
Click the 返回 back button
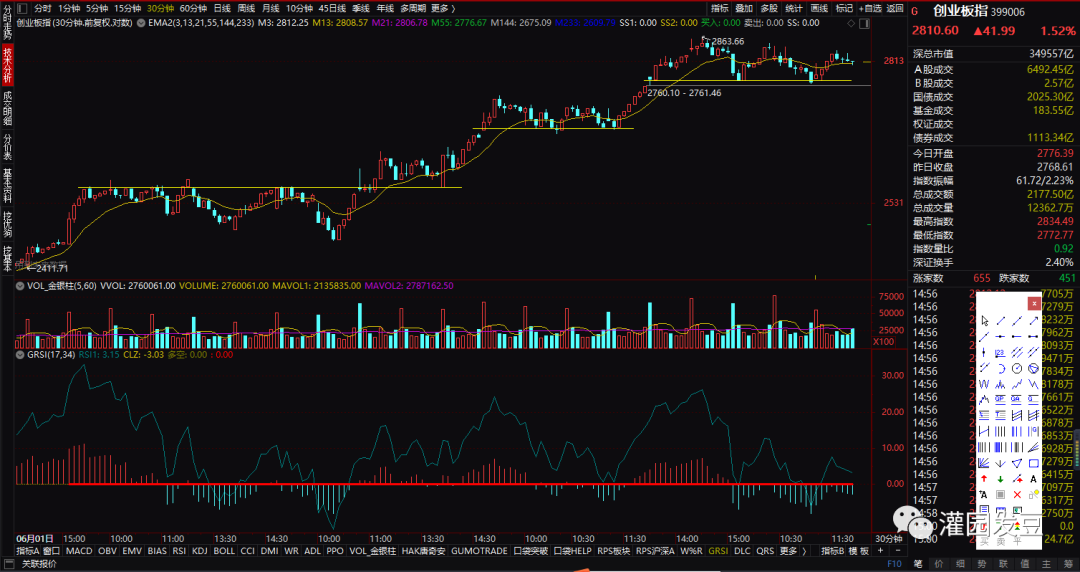895,8
